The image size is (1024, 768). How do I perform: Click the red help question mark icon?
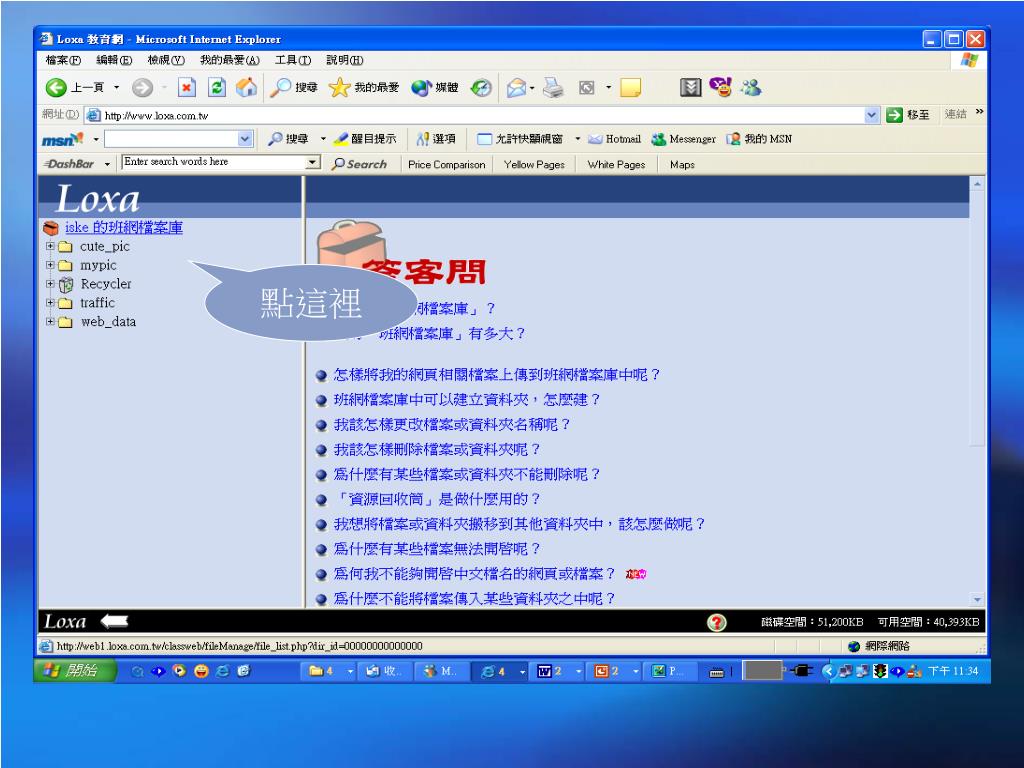(716, 622)
